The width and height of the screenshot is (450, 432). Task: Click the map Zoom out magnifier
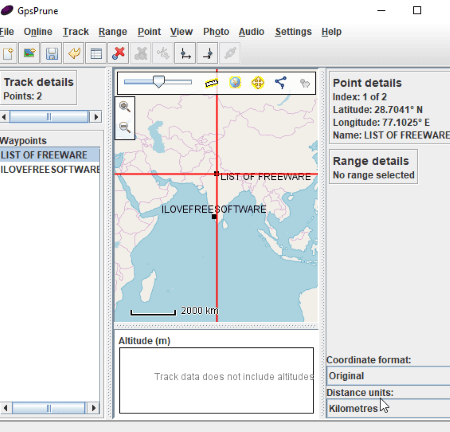[125, 127]
